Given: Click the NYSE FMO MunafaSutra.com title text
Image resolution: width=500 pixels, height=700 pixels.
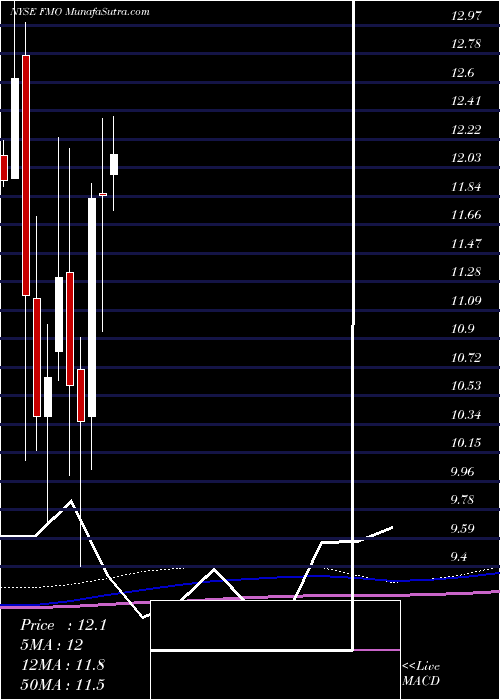Looking at the screenshot, I should [79, 12].
